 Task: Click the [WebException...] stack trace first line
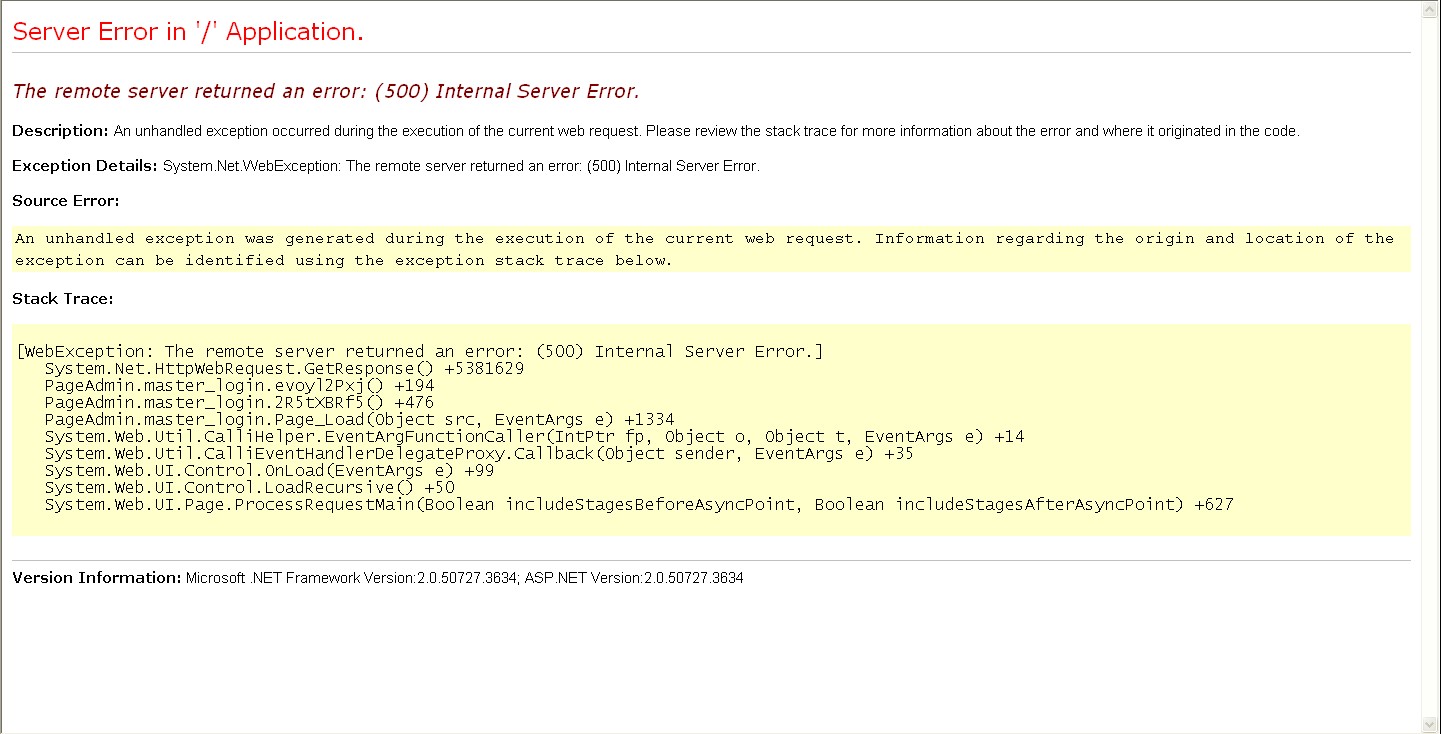point(420,352)
